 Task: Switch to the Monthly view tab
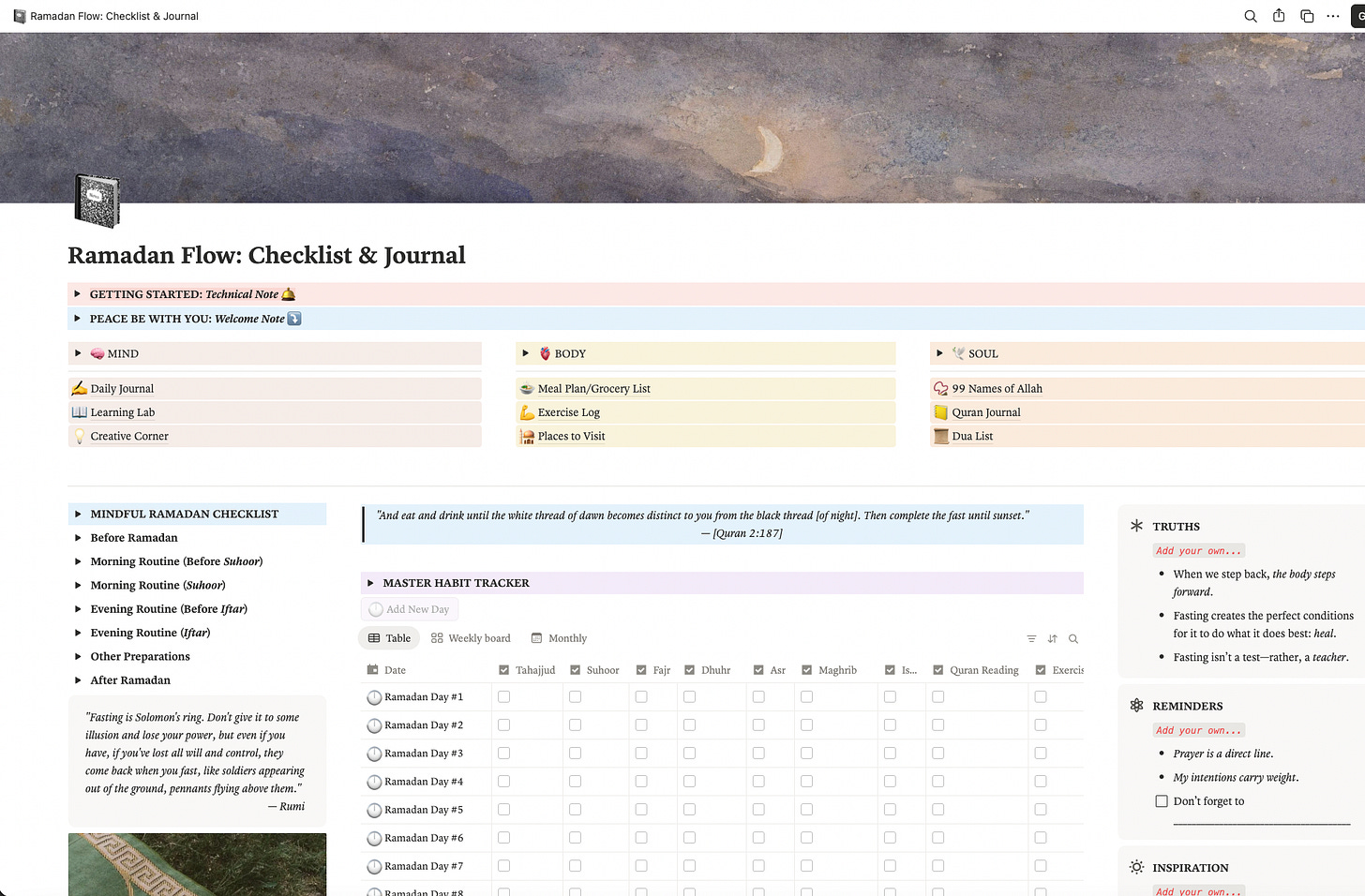pos(559,638)
